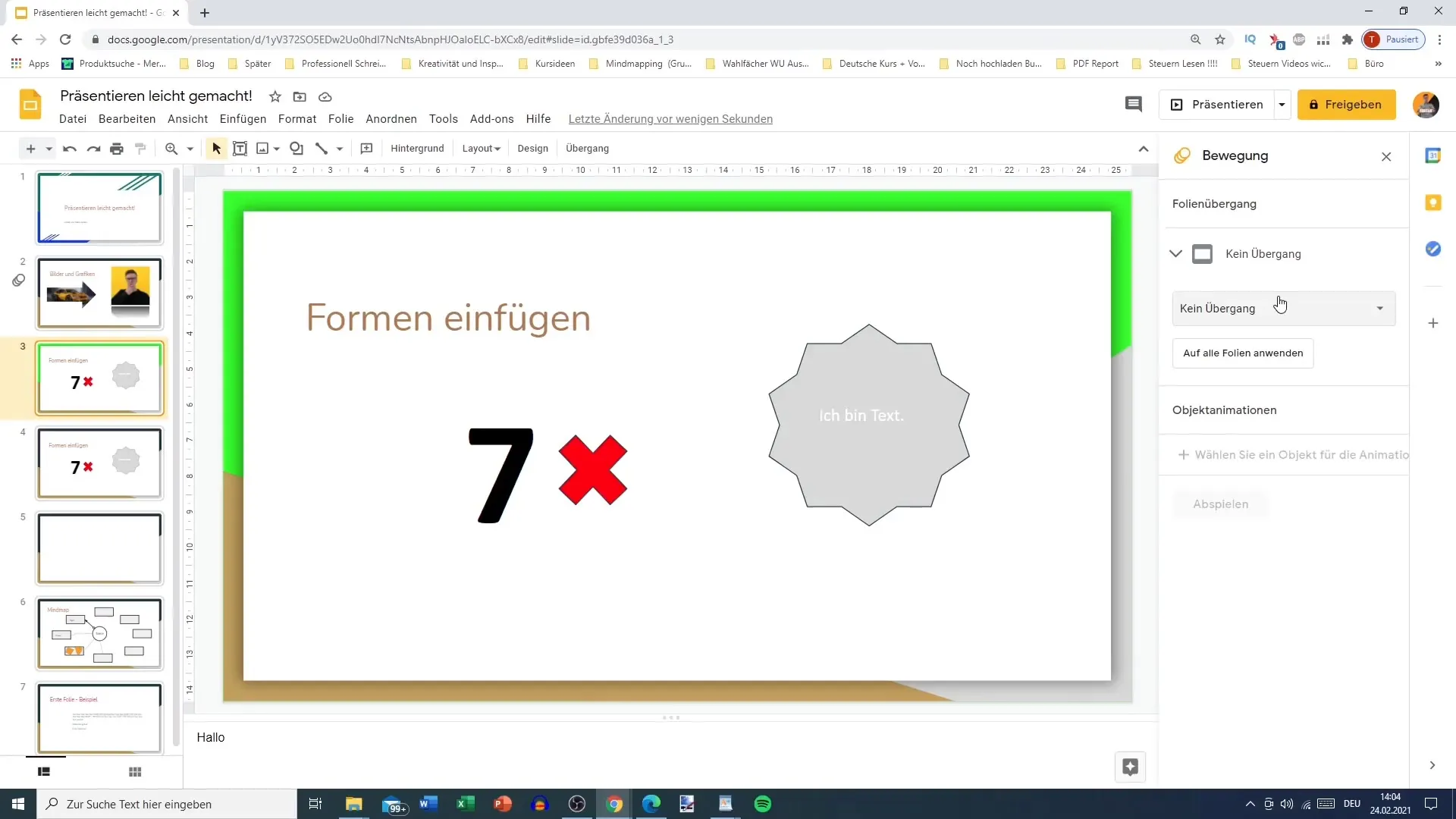Screen dimensions: 1456x819
Task: Open the Tools menu
Action: point(443,119)
